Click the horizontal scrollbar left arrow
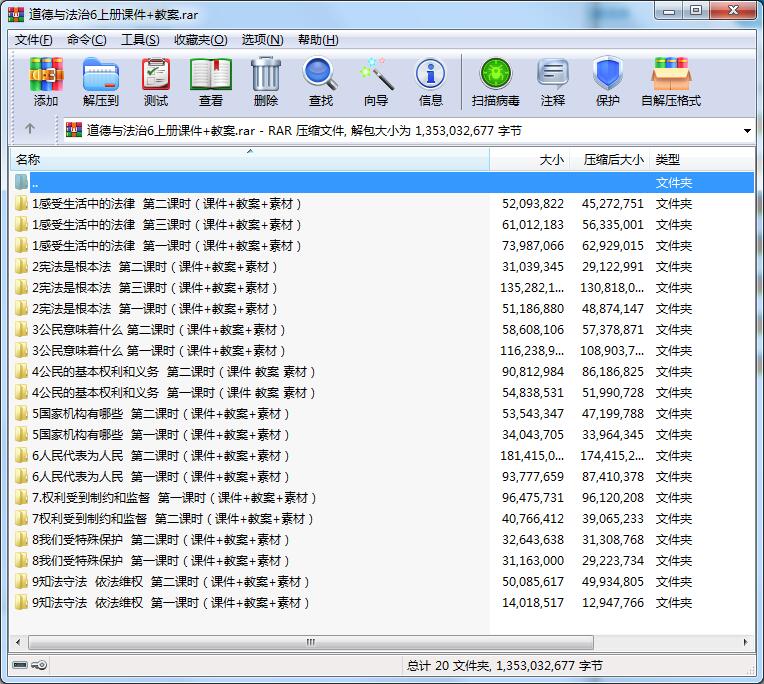764x684 pixels. [19, 642]
